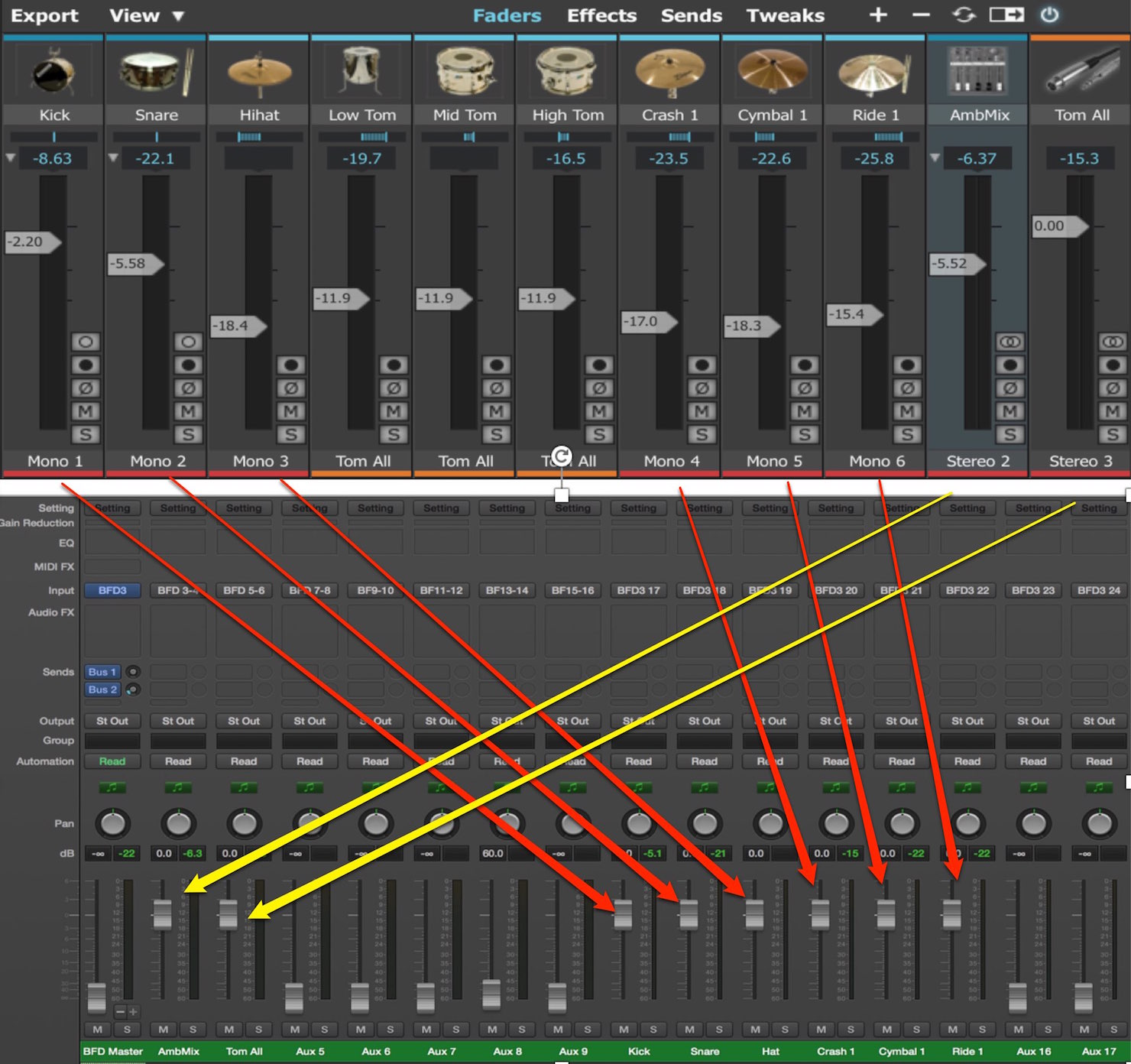The height and width of the screenshot is (1064, 1131).
Task: Open the Export menu
Action: tap(44, 15)
